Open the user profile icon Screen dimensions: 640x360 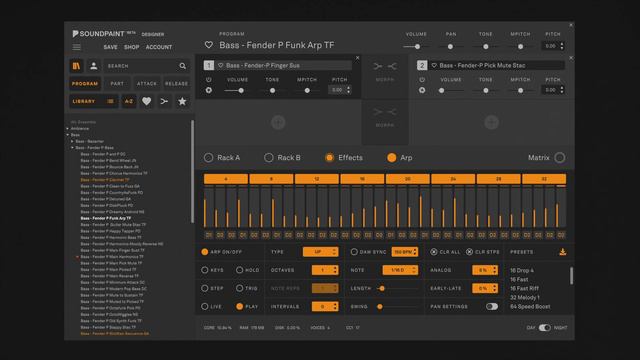tap(93, 66)
